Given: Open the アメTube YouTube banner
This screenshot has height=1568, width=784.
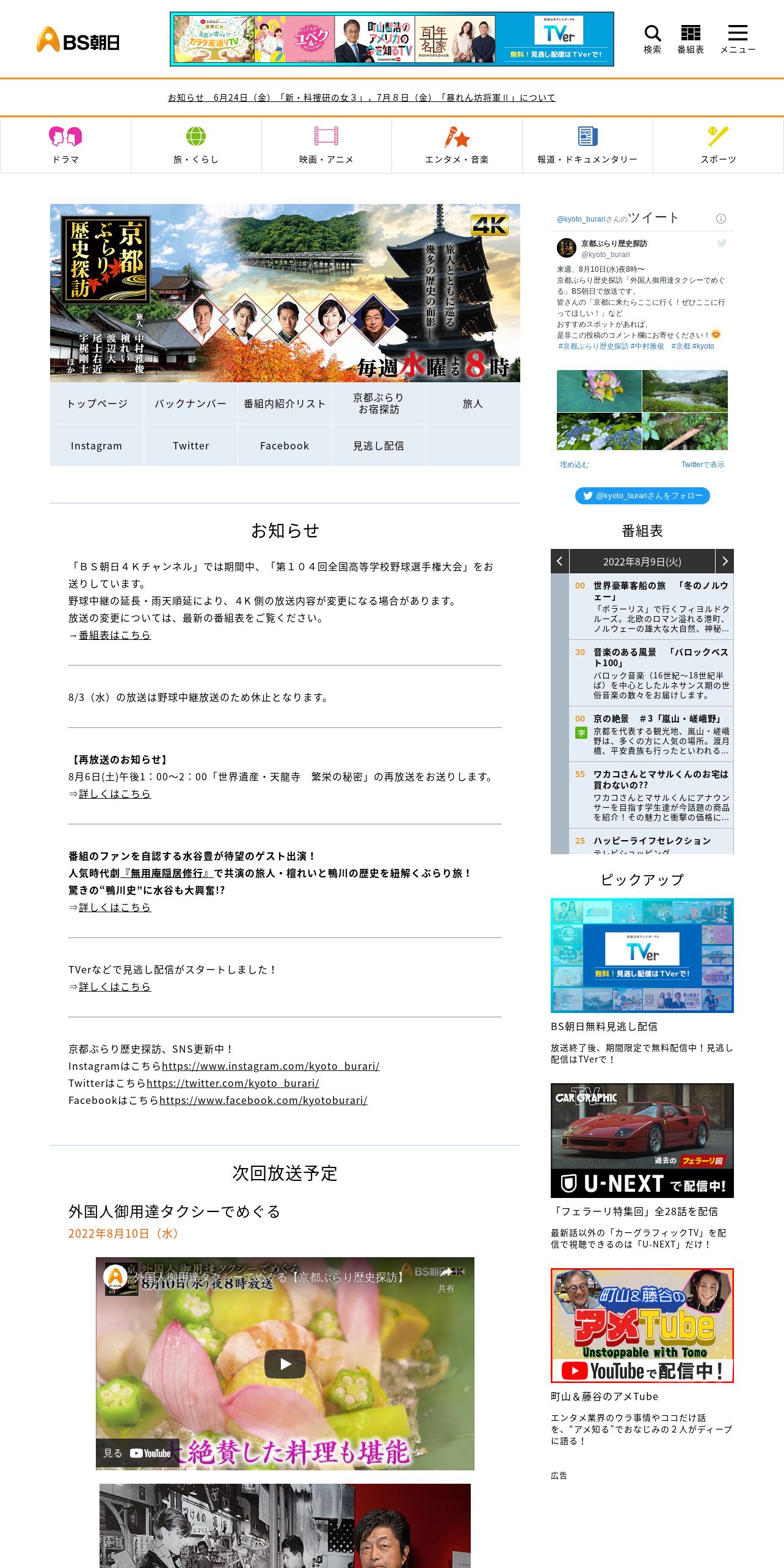Looking at the screenshot, I should click(642, 1325).
